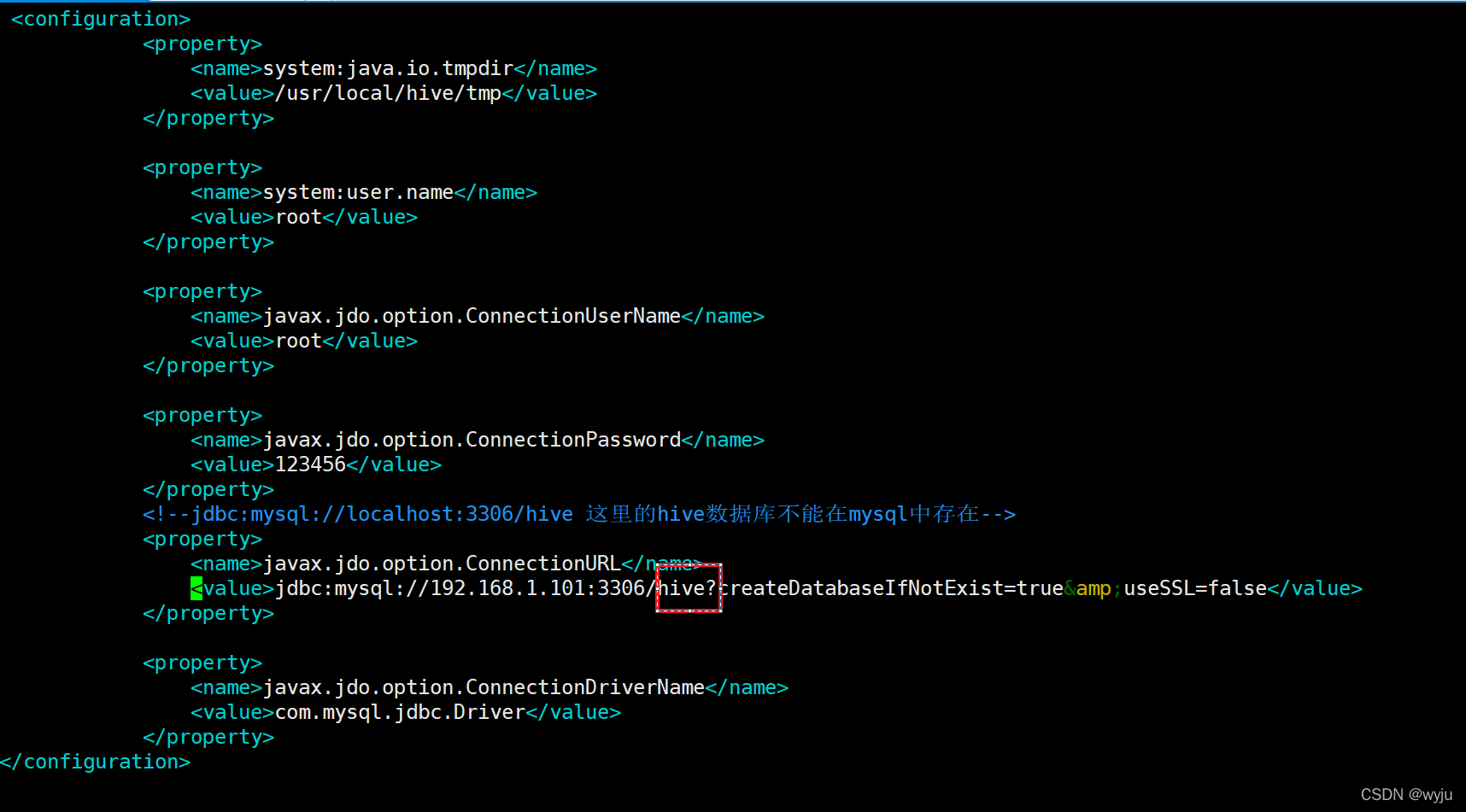Image resolution: width=1466 pixels, height=812 pixels.
Task: Click the useSSL=false parameter text
Action: coord(1194,588)
